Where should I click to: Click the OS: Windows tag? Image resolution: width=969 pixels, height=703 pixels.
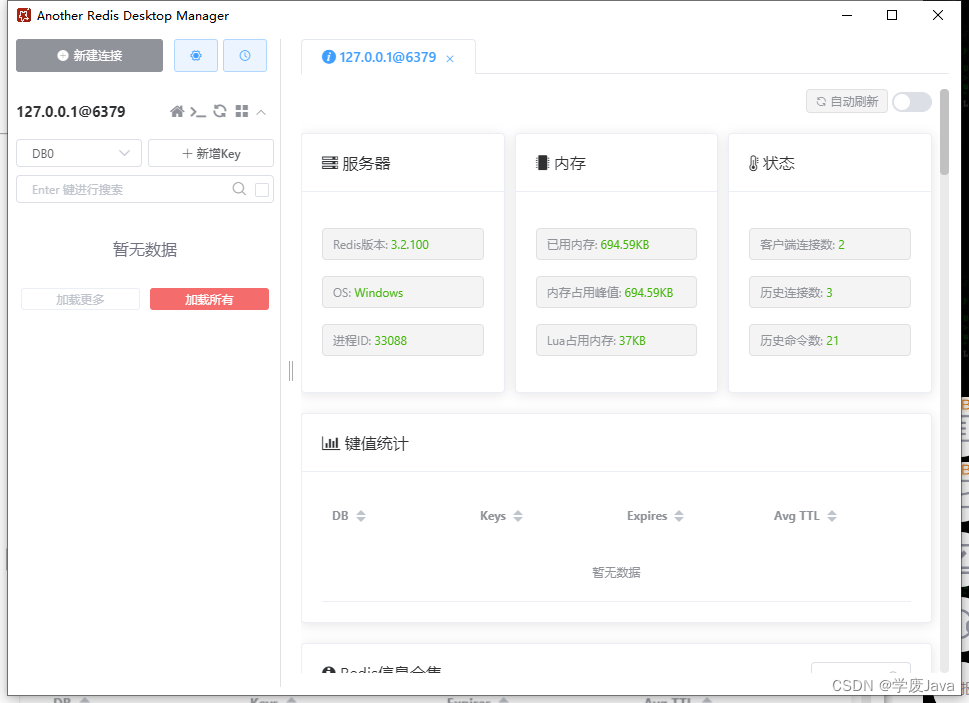pyautogui.click(x=403, y=292)
